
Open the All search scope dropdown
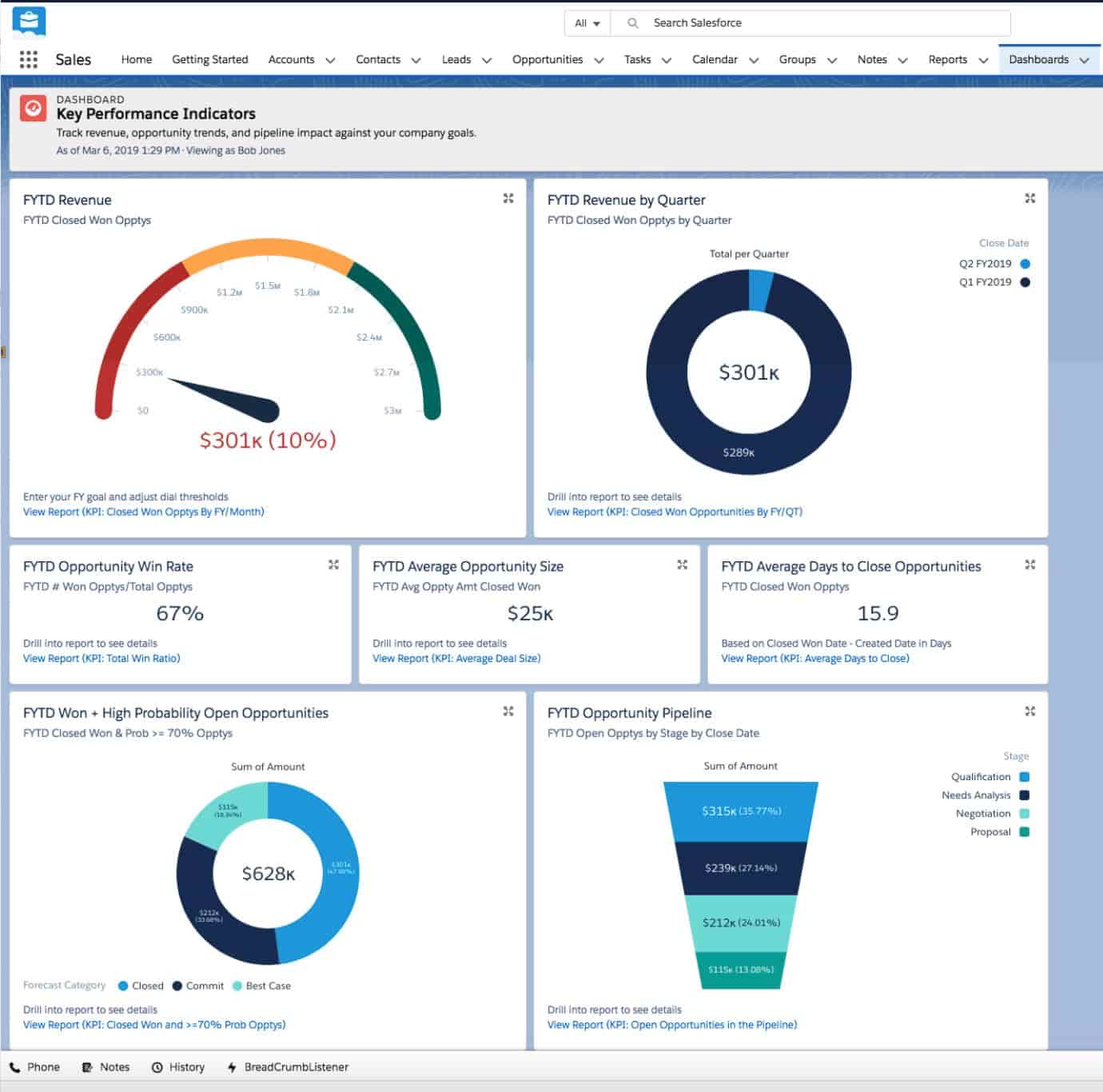587,23
